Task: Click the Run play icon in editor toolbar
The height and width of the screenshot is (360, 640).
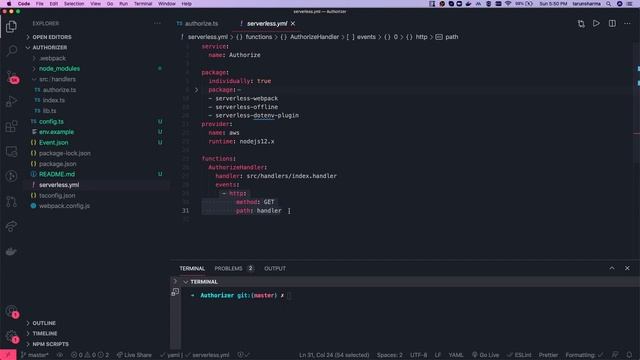Action: [x=596, y=24]
